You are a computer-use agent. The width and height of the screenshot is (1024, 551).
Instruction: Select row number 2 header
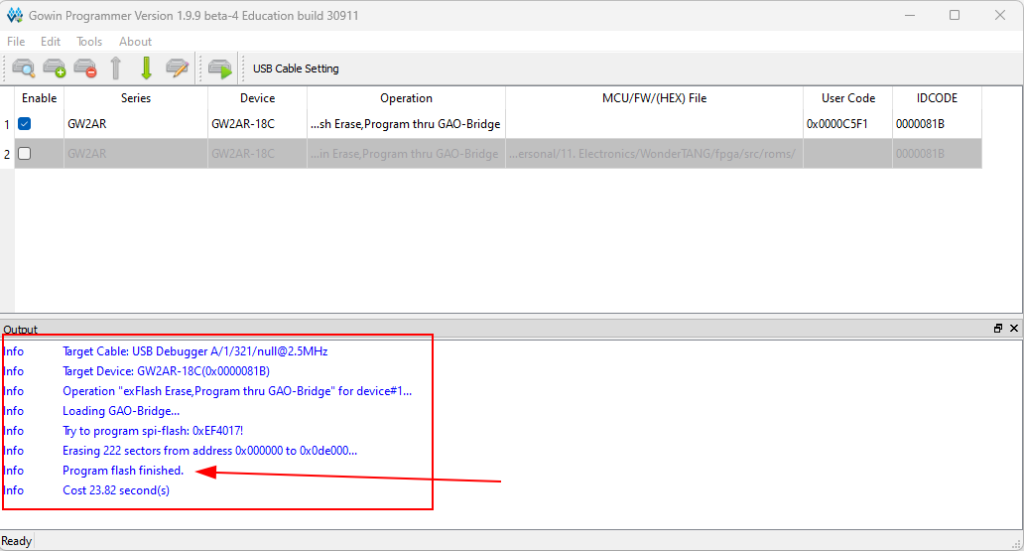(7, 154)
